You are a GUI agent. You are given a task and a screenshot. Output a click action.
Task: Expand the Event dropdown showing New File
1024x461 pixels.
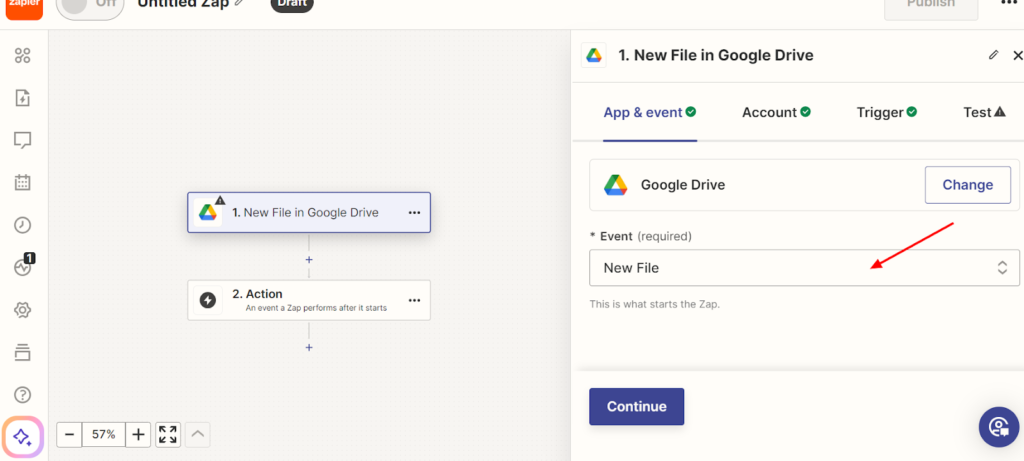(x=804, y=268)
